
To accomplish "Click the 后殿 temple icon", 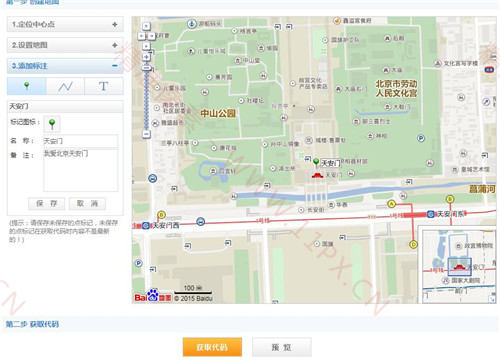I will [x=387, y=38].
